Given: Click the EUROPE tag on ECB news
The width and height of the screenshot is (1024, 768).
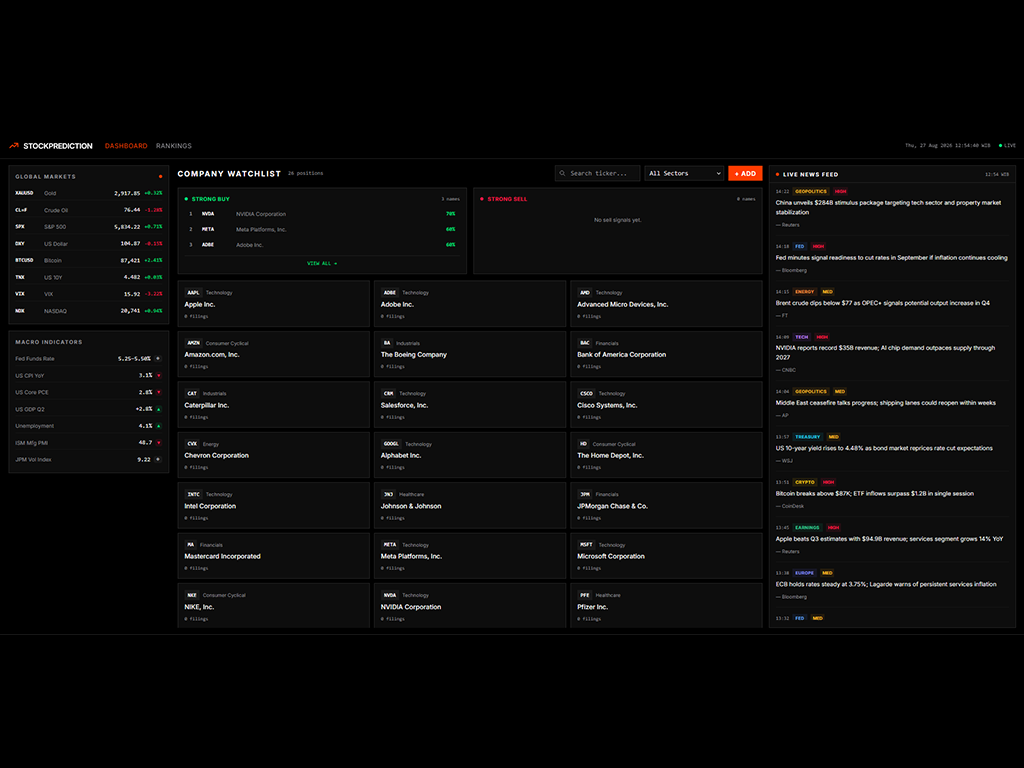Looking at the screenshot, I should (805, 573).
